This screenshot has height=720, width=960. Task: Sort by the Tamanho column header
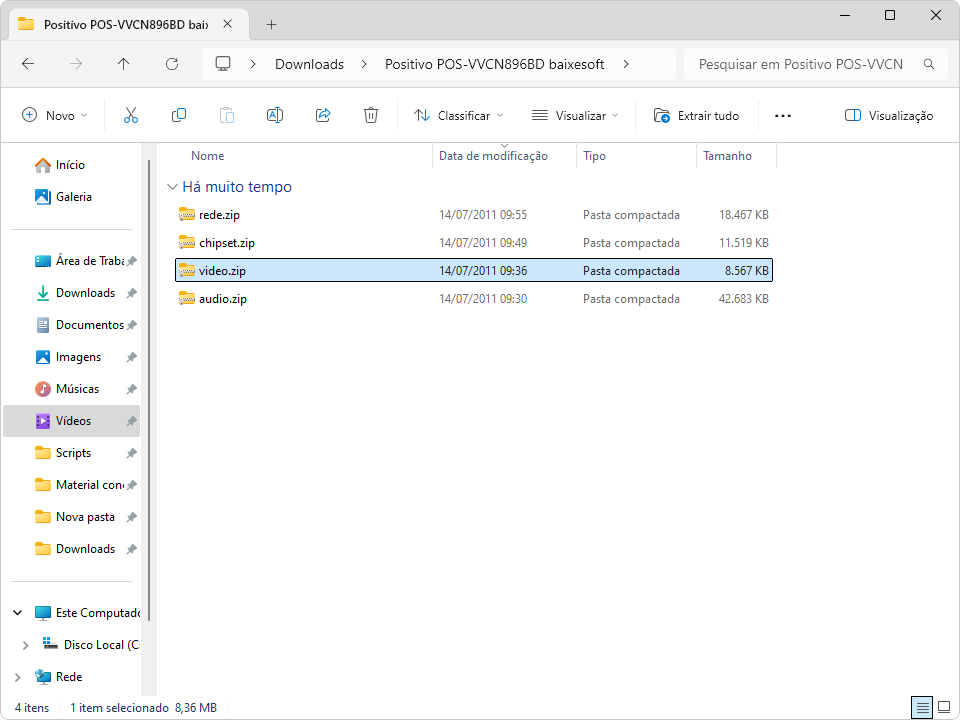click(727, 156)
